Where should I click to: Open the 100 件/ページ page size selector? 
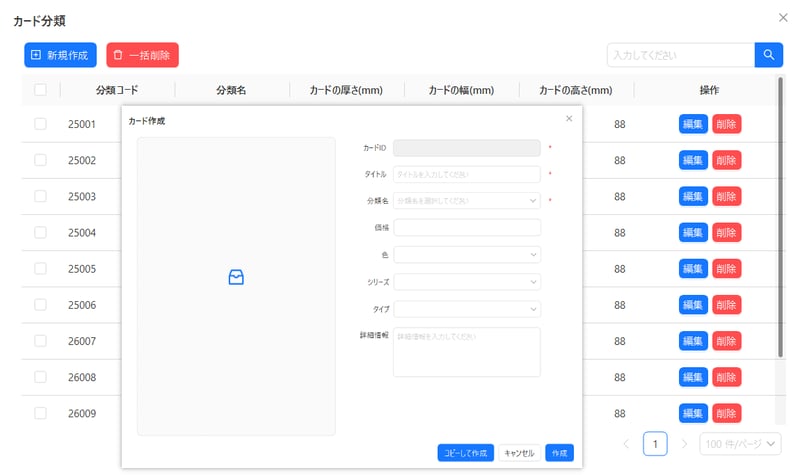coord(740,443)
